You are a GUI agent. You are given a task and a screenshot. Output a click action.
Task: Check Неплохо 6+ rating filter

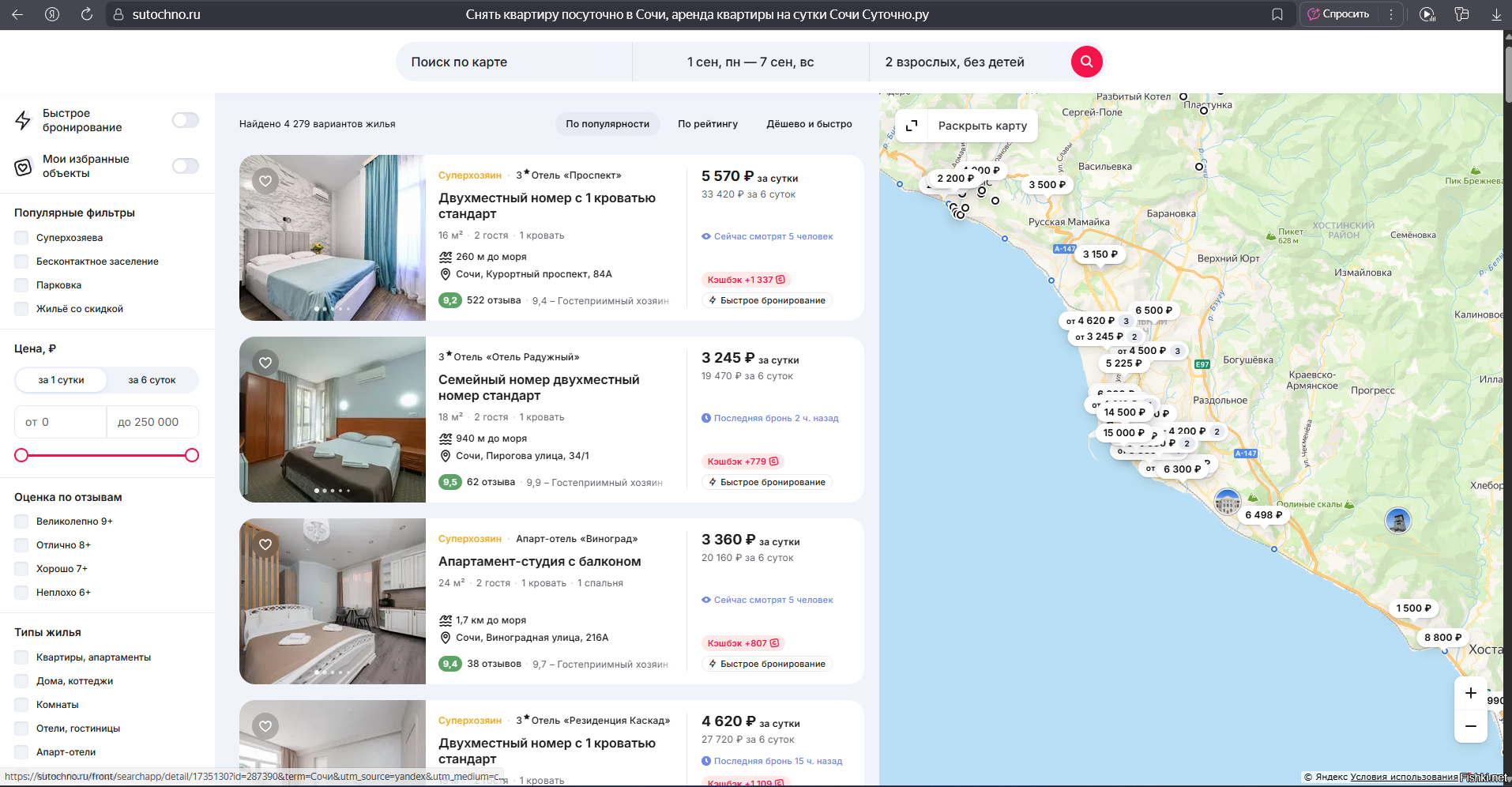point(21,593)
